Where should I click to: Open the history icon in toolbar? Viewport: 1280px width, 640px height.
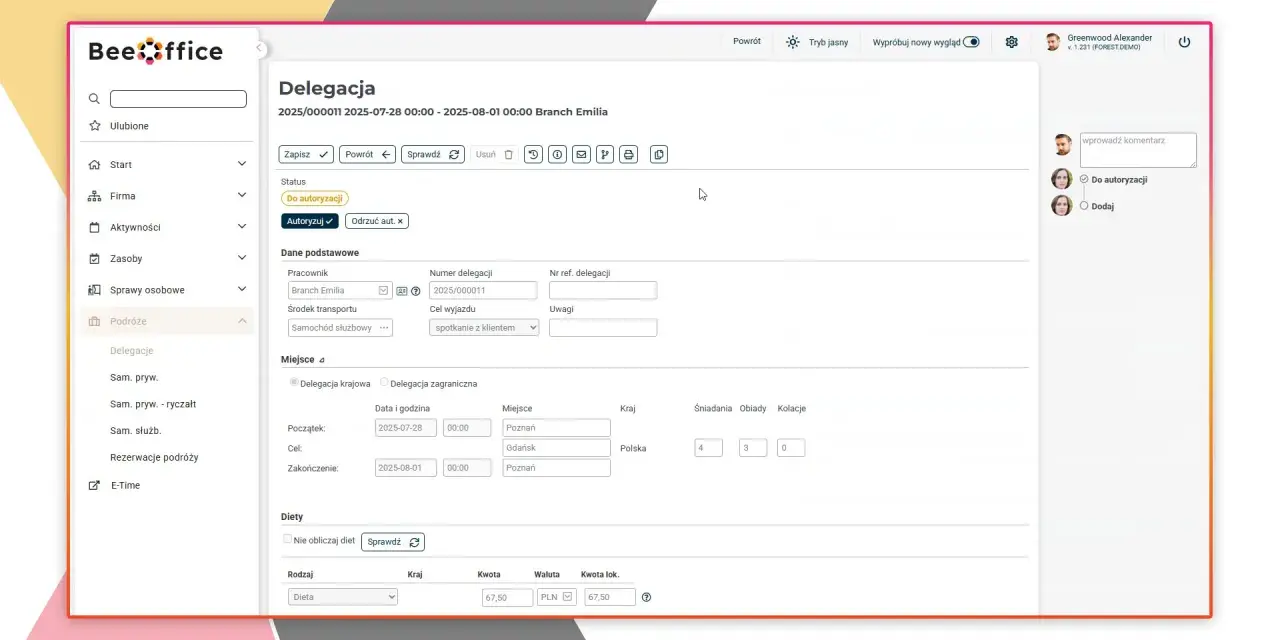tap(533, 154)
